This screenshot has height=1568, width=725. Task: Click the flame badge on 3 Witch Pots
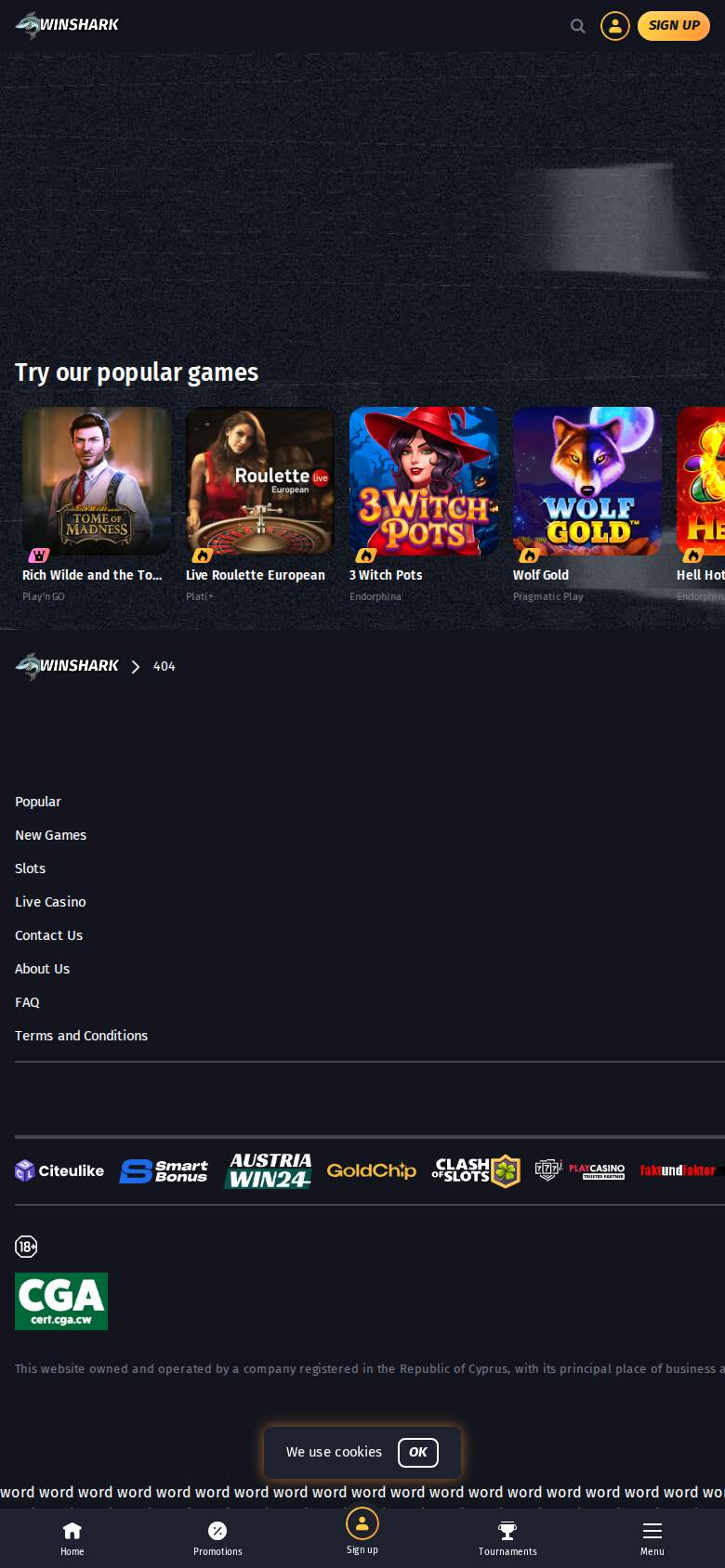click(366, 555)
